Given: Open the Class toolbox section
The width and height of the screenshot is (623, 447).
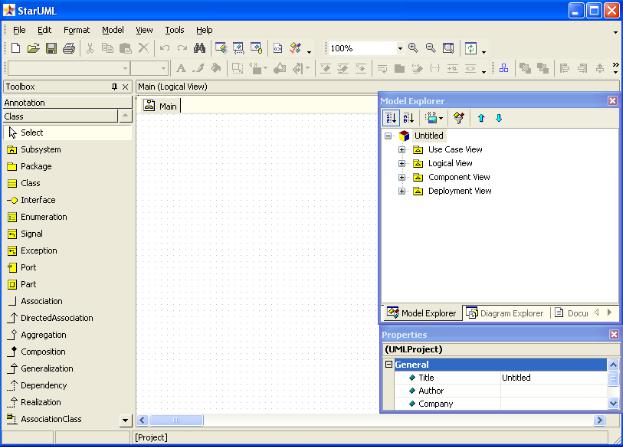Looking at the screenshot, I should pos(60,116).
